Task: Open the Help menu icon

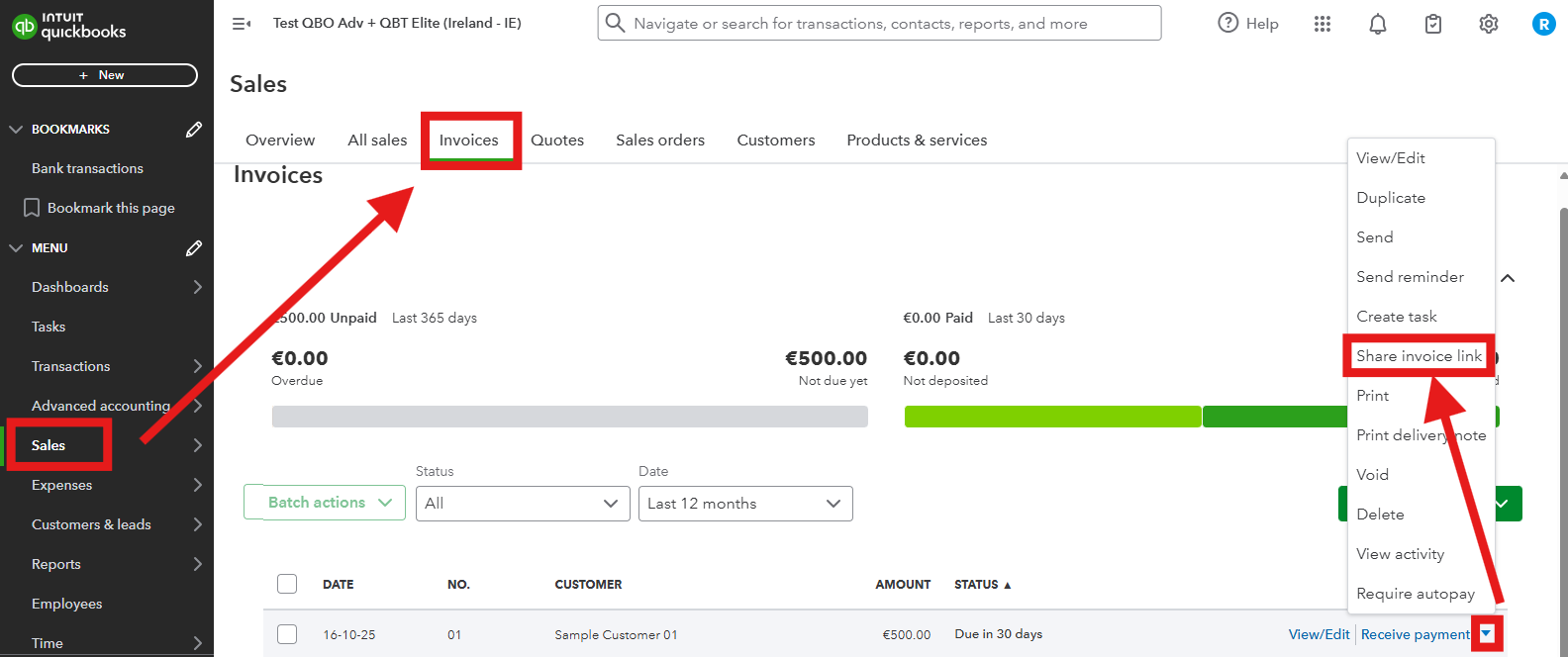Action: pos(1228,23)
